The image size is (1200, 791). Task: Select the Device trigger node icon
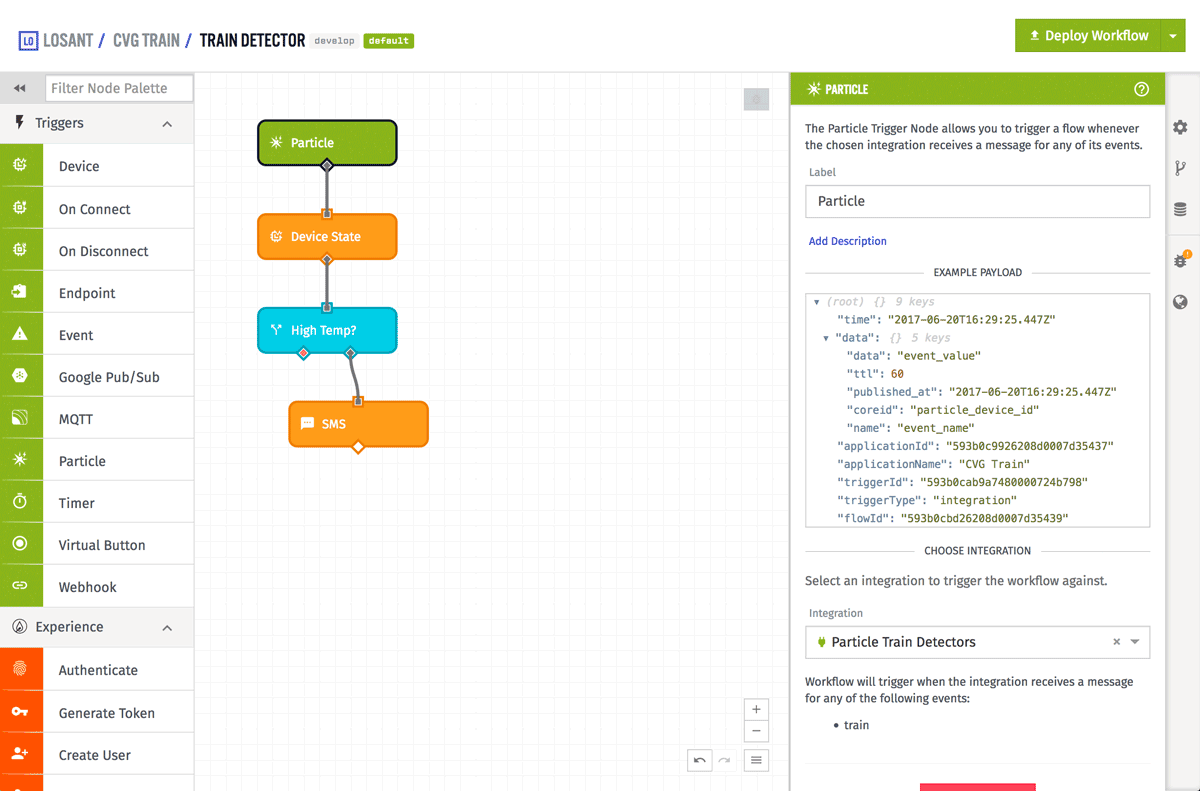[x=21, y=166]
